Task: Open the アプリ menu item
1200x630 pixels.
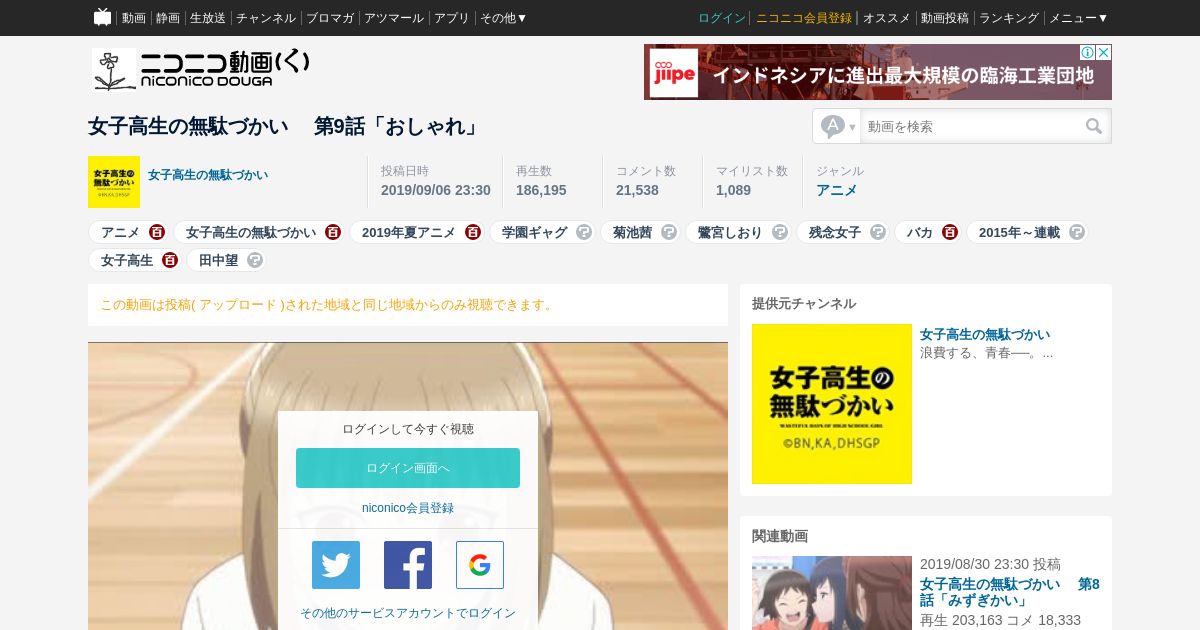Action: click(x=452, y=18)
